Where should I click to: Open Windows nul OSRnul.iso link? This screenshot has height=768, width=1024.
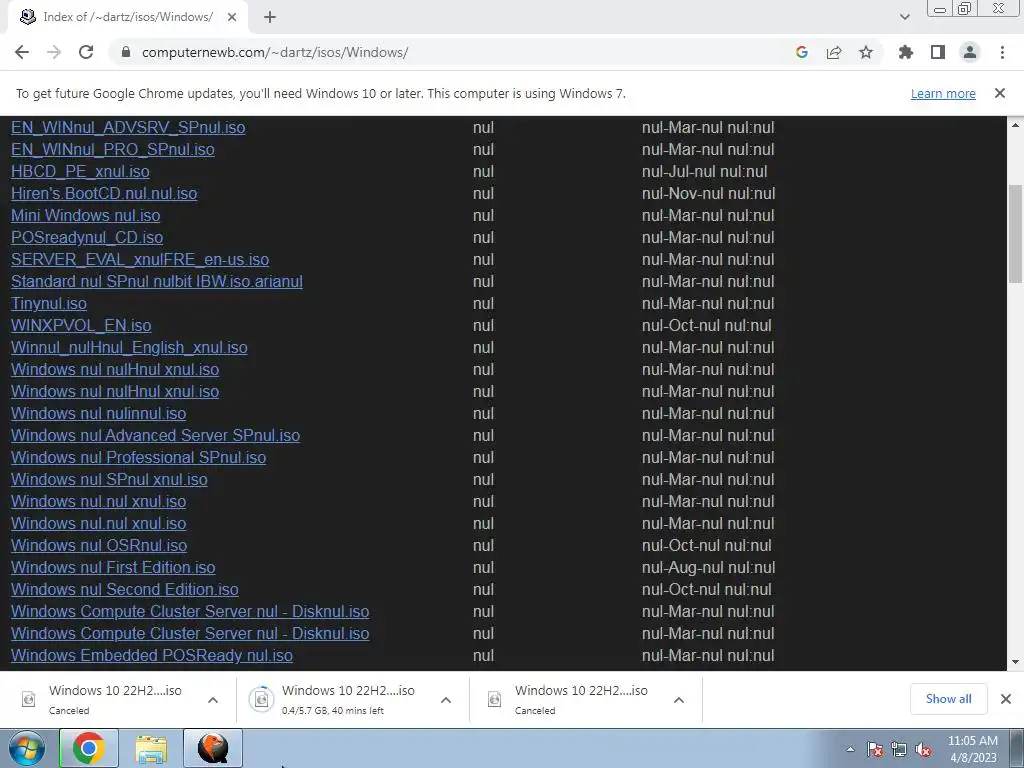click(x=99, y=545)
